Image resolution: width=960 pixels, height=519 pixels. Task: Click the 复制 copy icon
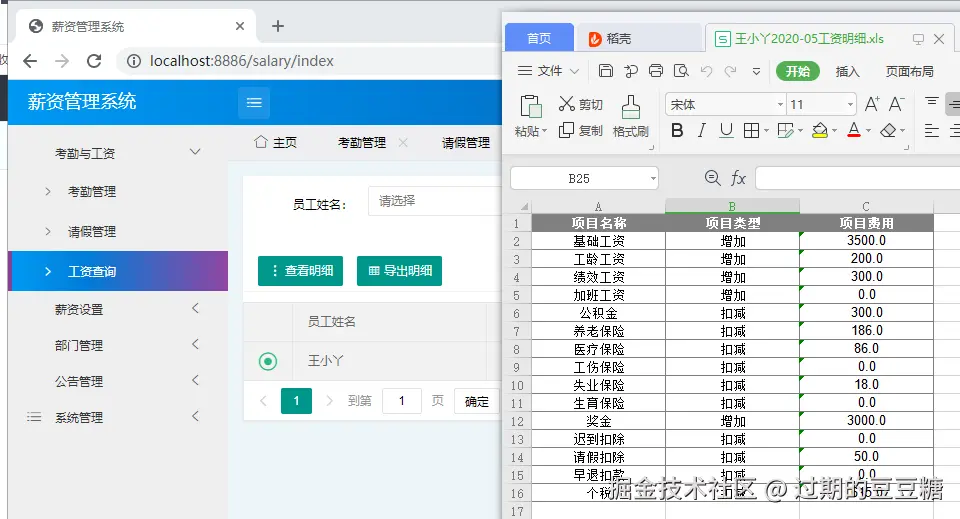[x=566, y=130]
